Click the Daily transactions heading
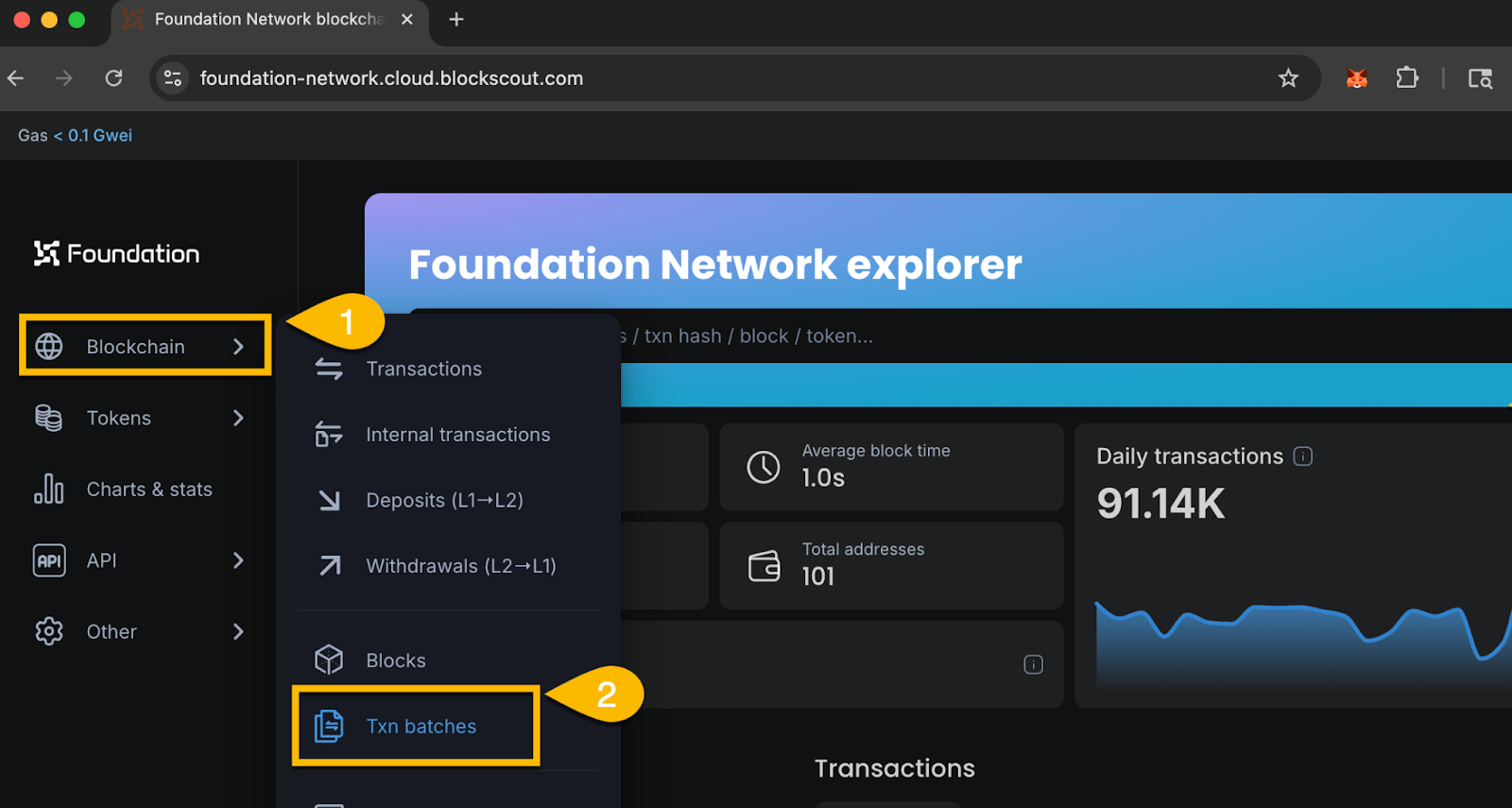 coord(1190,456)
